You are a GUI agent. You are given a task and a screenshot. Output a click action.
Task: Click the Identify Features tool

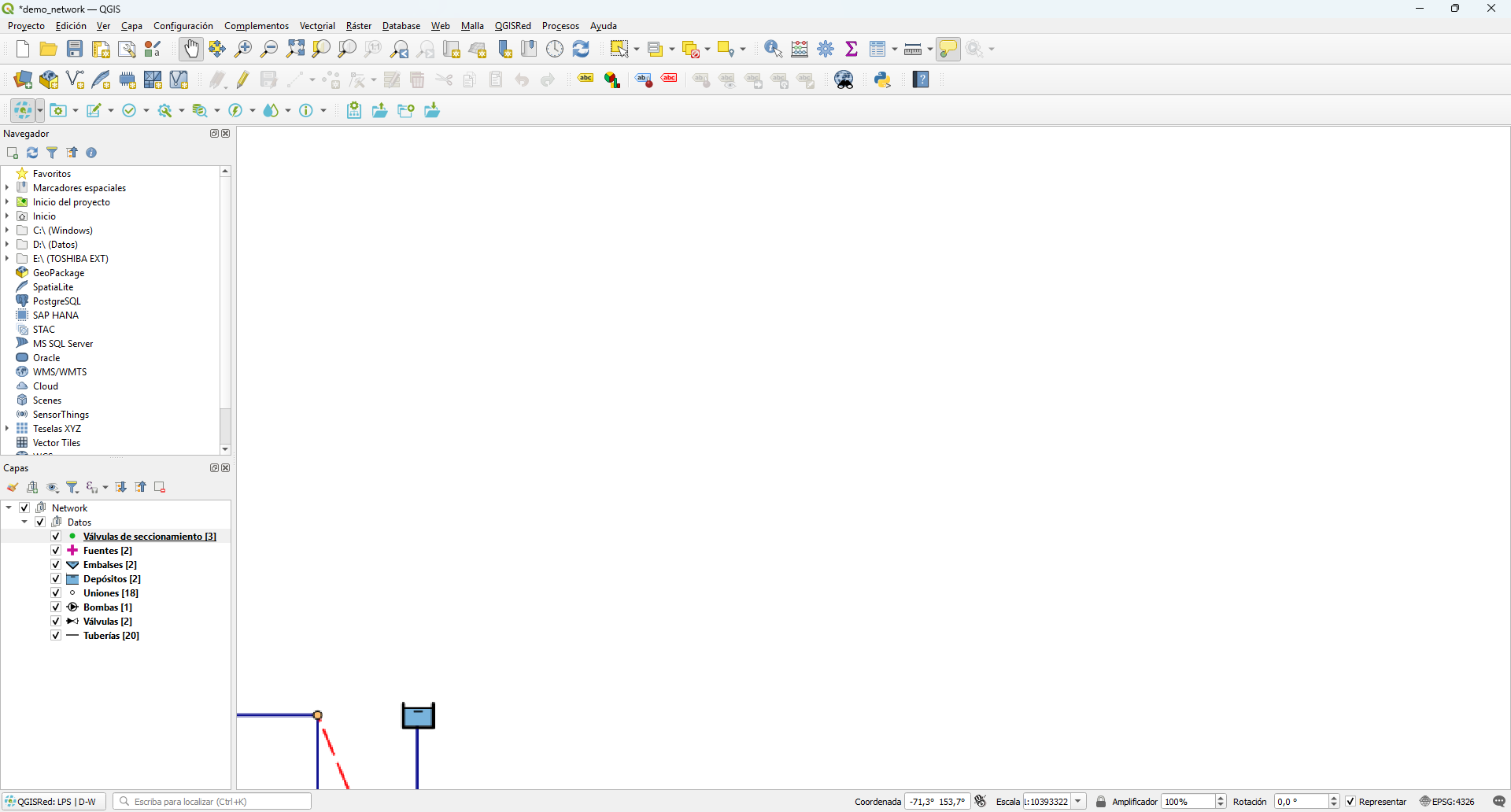[x=773, y=49]
